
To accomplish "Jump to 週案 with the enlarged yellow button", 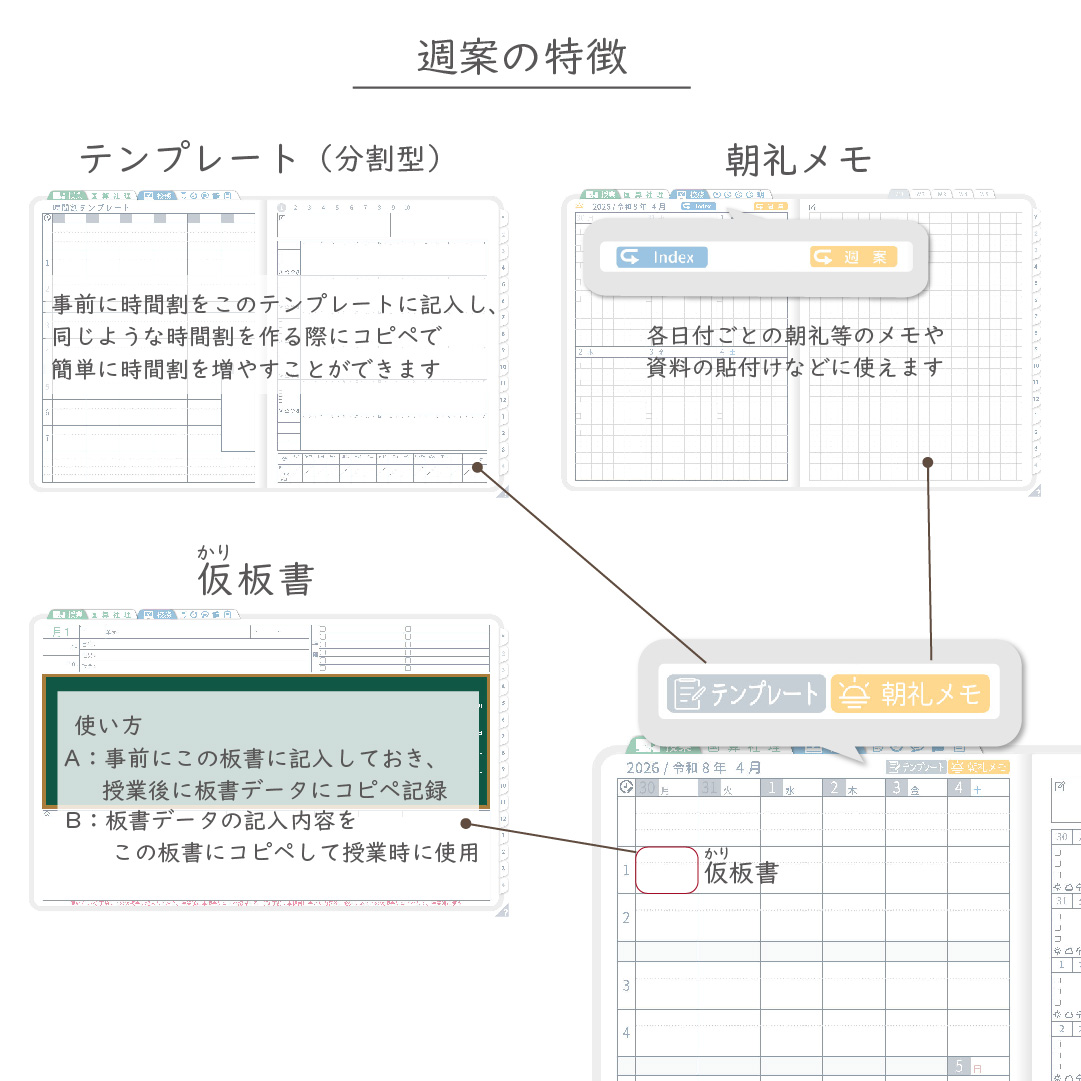I will click(853, 257).
